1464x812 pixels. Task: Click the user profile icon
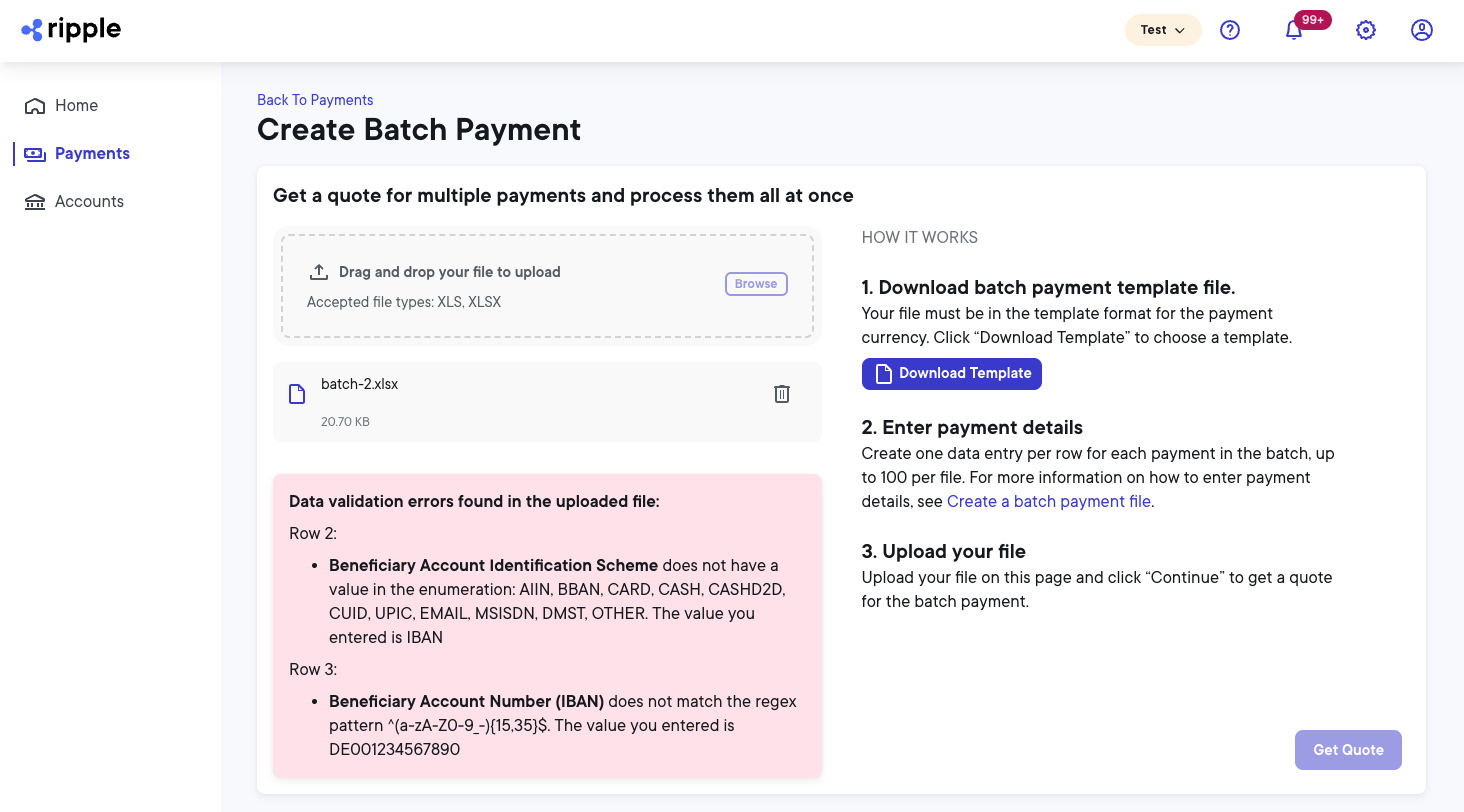pyautogui.click(x=1422, y=30)
